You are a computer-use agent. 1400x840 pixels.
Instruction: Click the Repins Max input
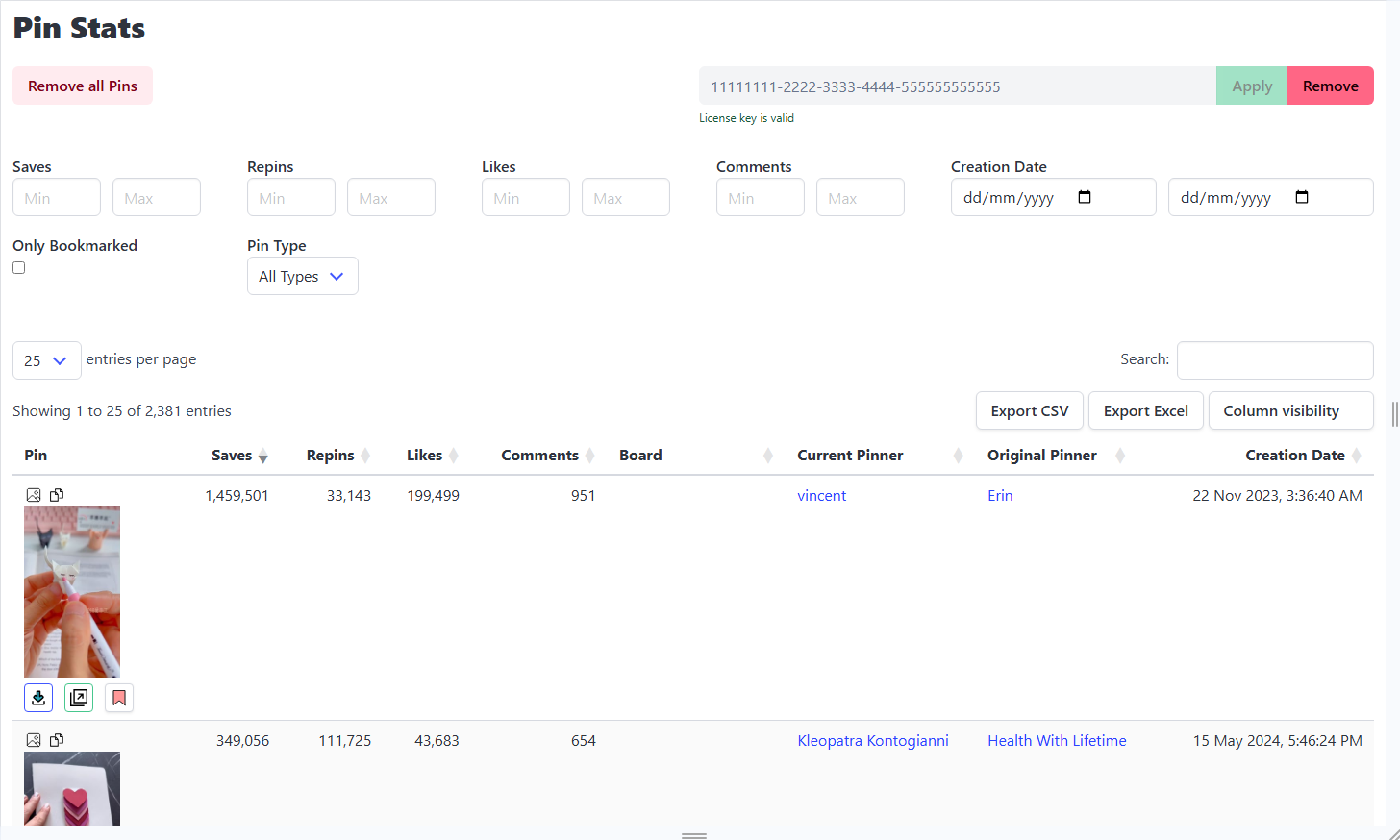(391, 197)
